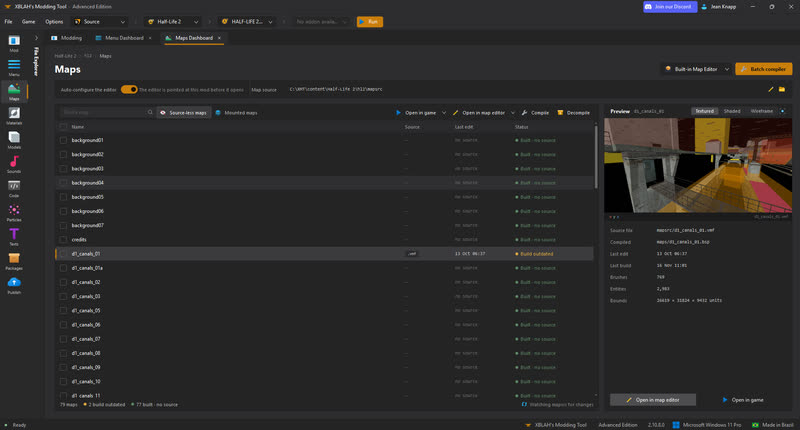Click the Made in Brazil flag entry
Screen dimensions: 800x430
click(773, 425)
